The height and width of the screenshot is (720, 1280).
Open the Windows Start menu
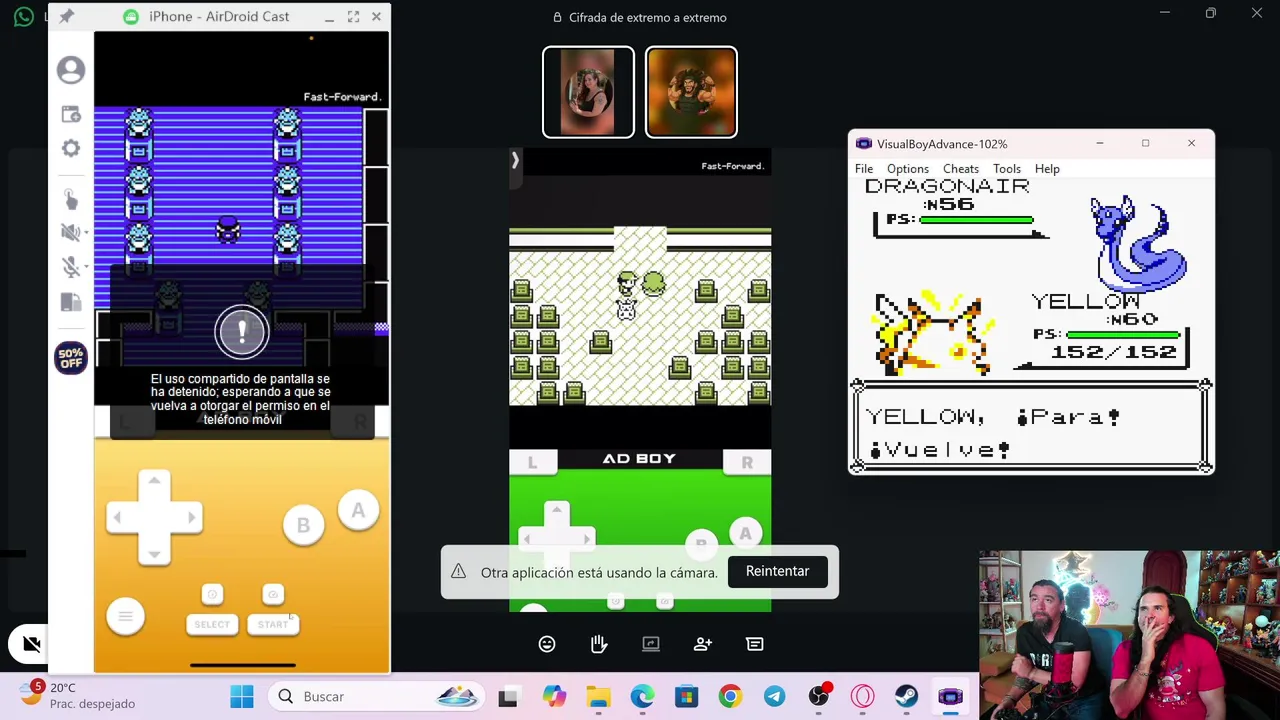tap(242, 696)
